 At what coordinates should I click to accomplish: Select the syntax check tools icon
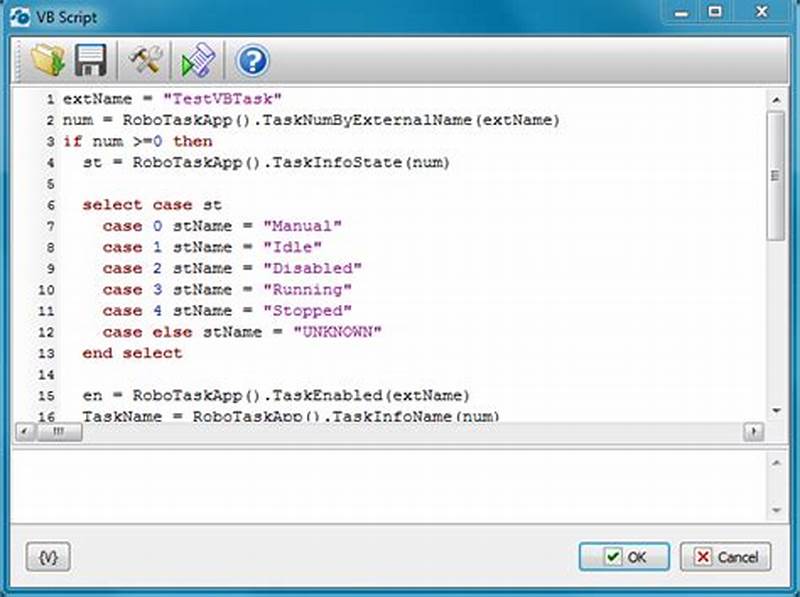[x=143, y=60]
